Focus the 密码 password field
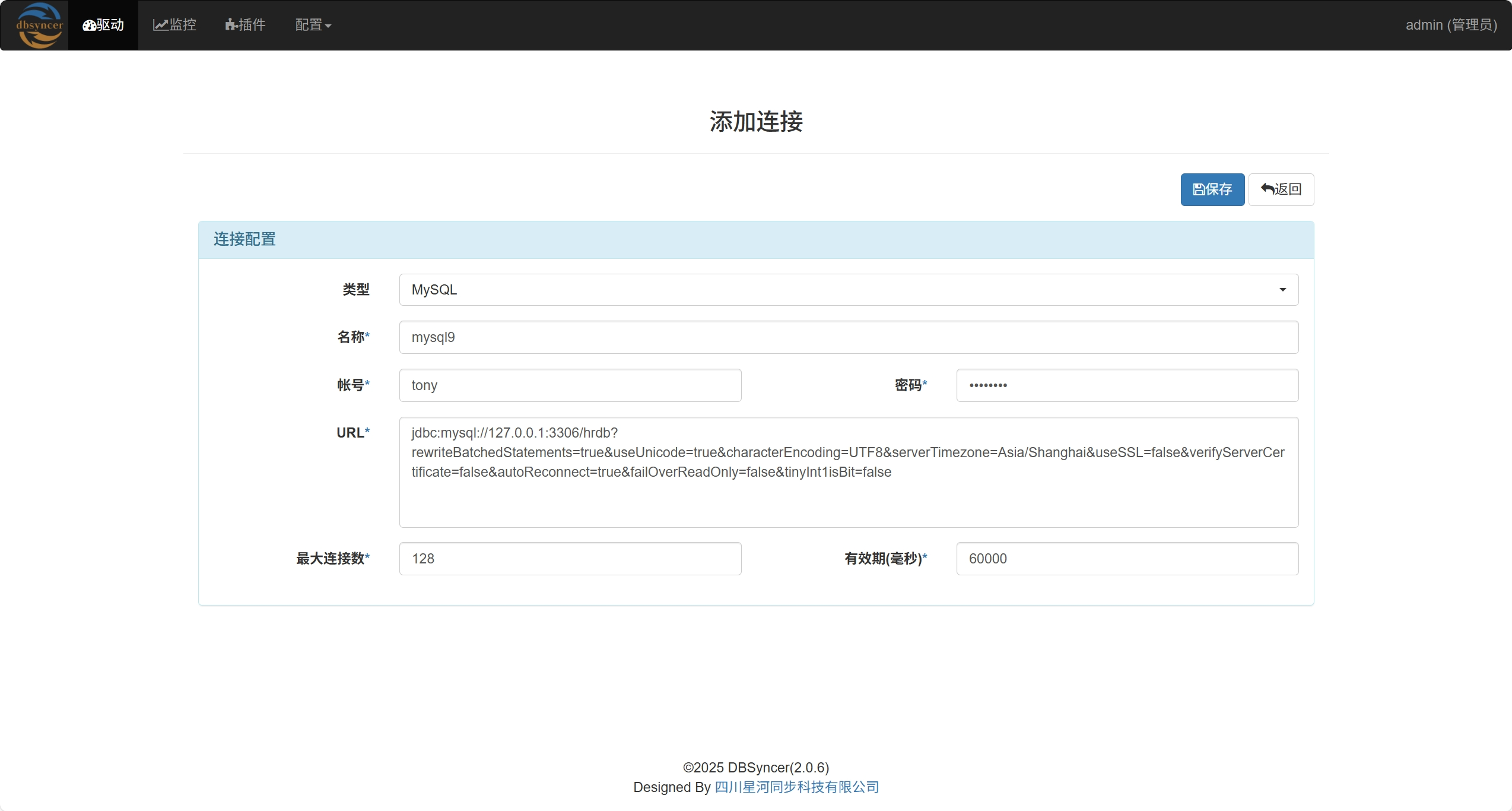This screenshot has height=811, width=1512. tap(1127, 385)
